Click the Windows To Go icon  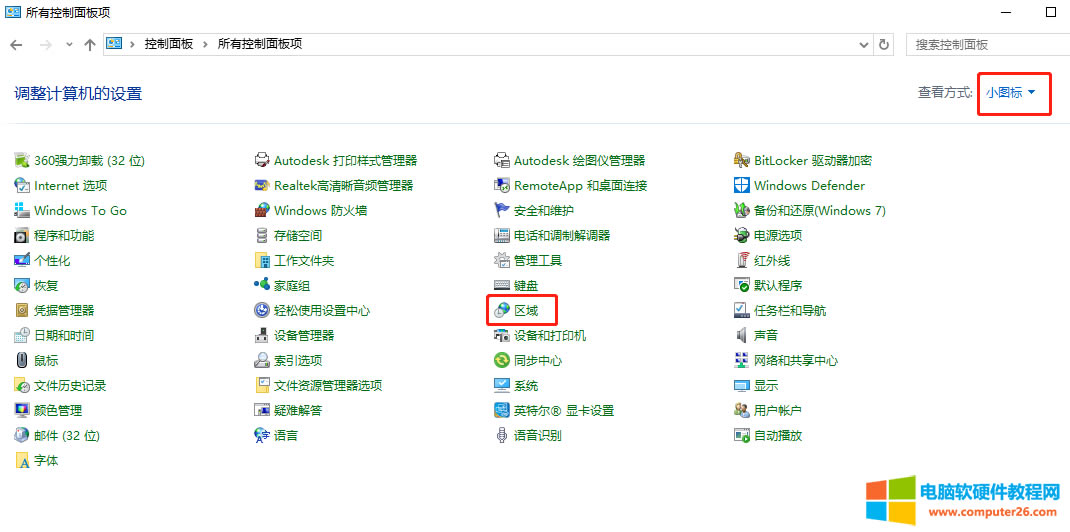[23, 211]
